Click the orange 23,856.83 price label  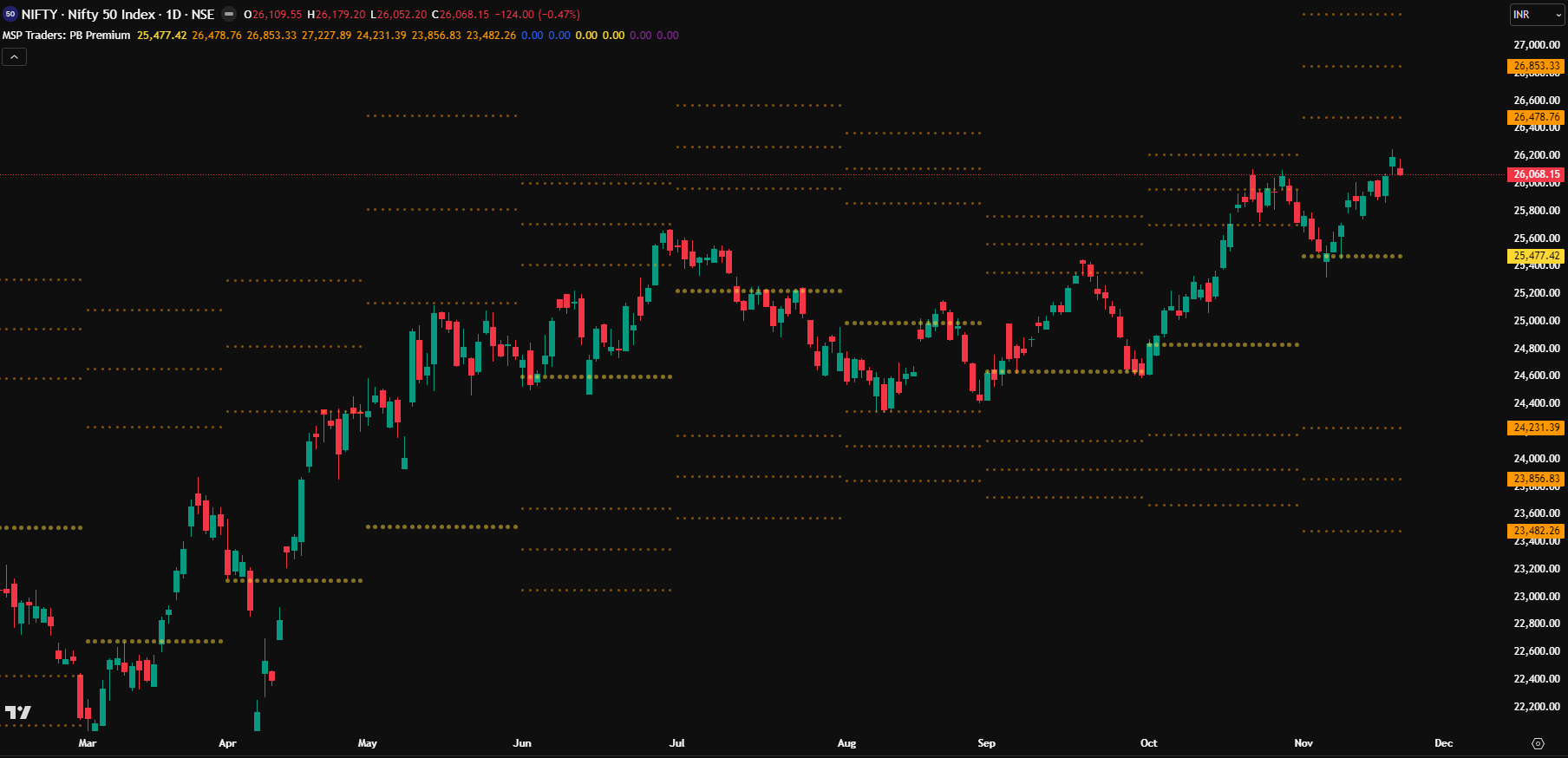coord(1536,479)
